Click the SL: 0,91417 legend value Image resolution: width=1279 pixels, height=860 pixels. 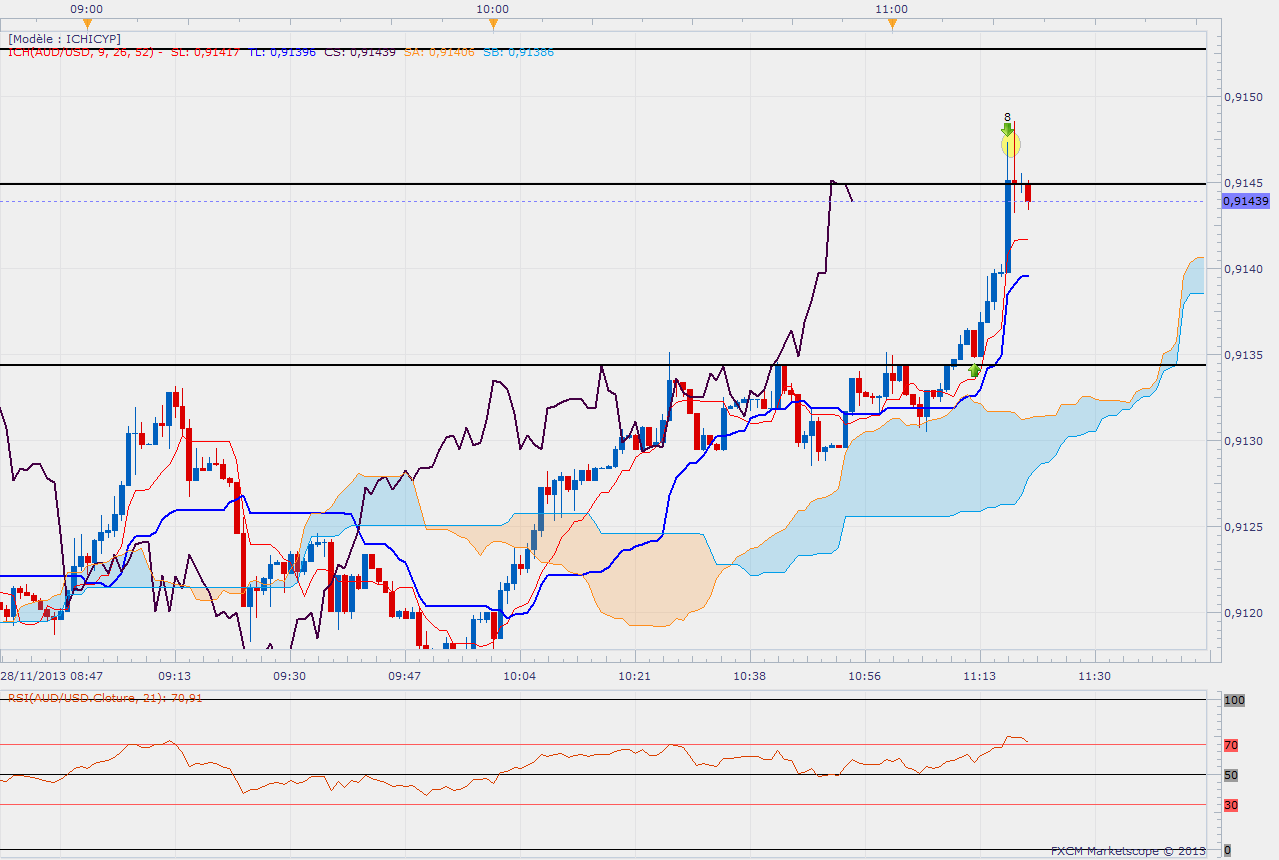(205, 52)
